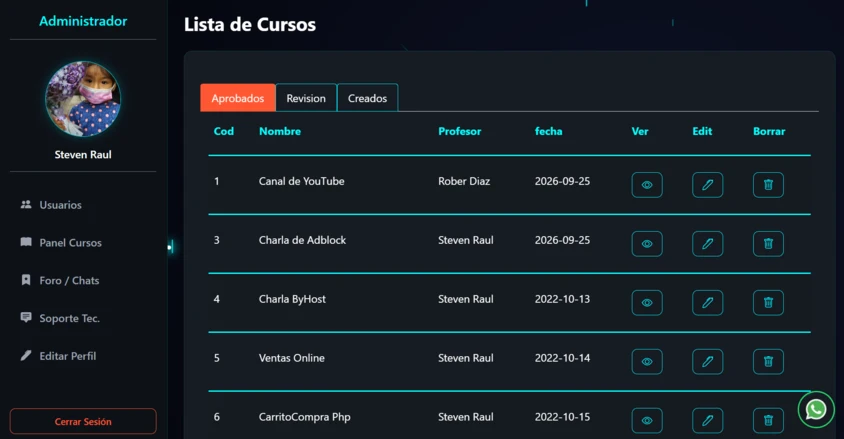Open Panel Cursos in the sidebar
The width and height of the screenshot is (844, 439).
[71, 243]
